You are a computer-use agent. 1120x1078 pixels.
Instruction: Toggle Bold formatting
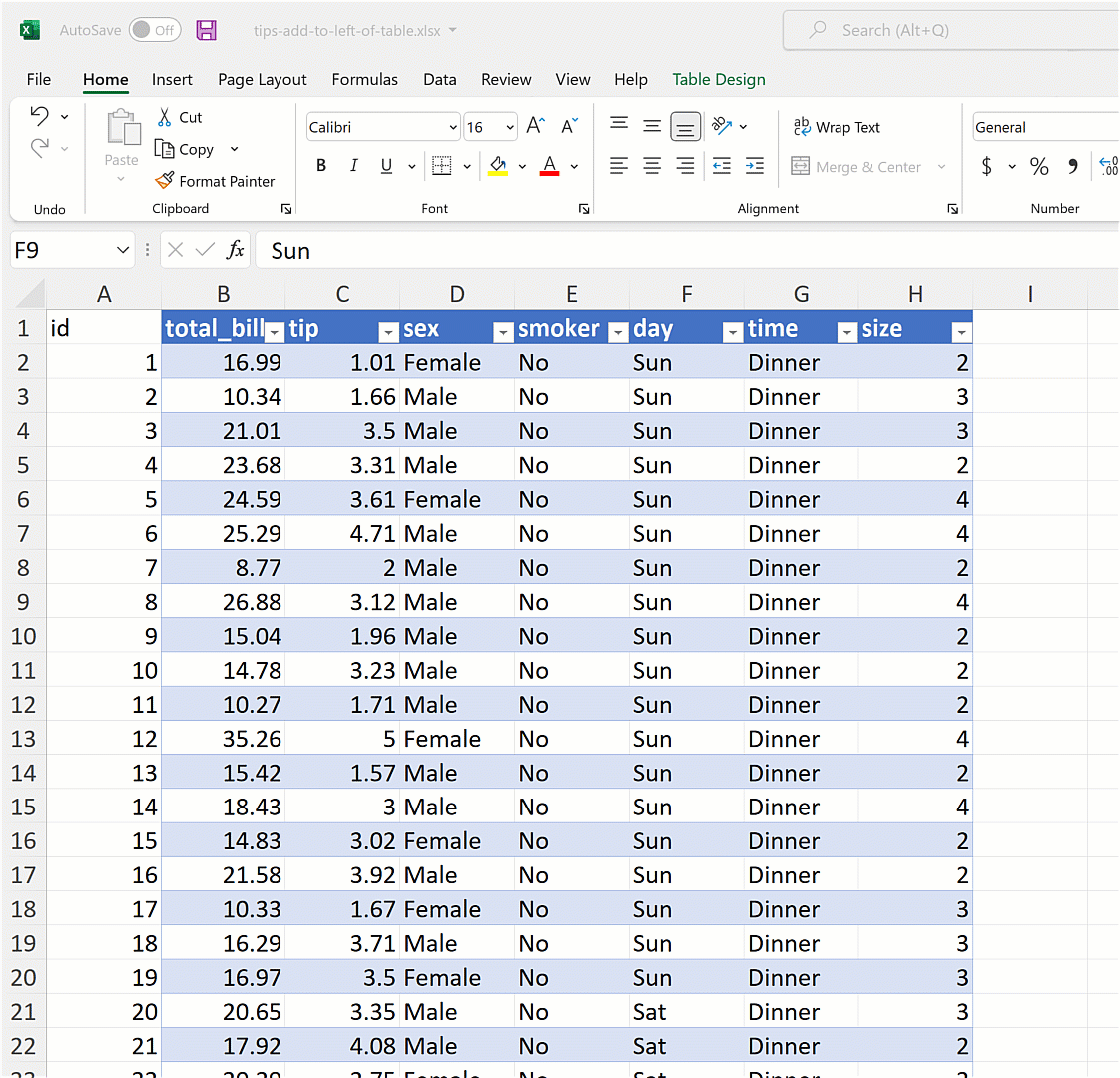[320, 165]
